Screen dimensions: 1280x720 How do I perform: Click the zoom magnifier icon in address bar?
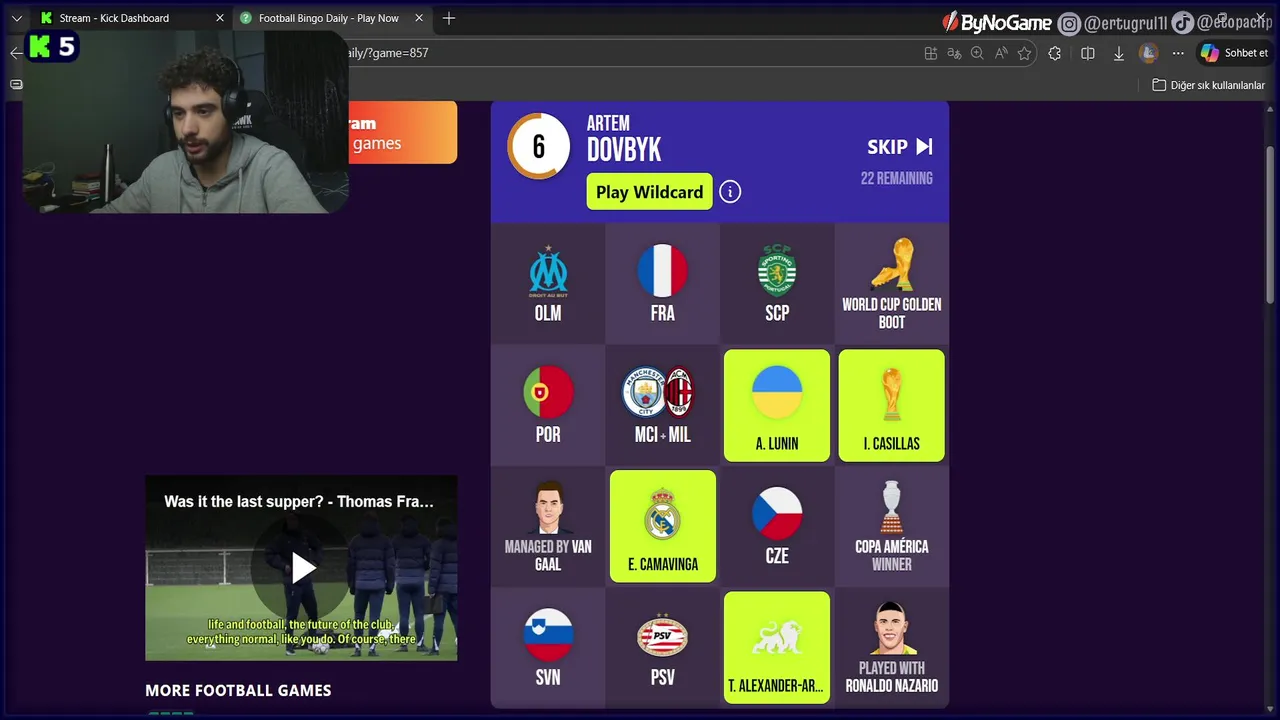pyautogui.click(x=977, y=53)
